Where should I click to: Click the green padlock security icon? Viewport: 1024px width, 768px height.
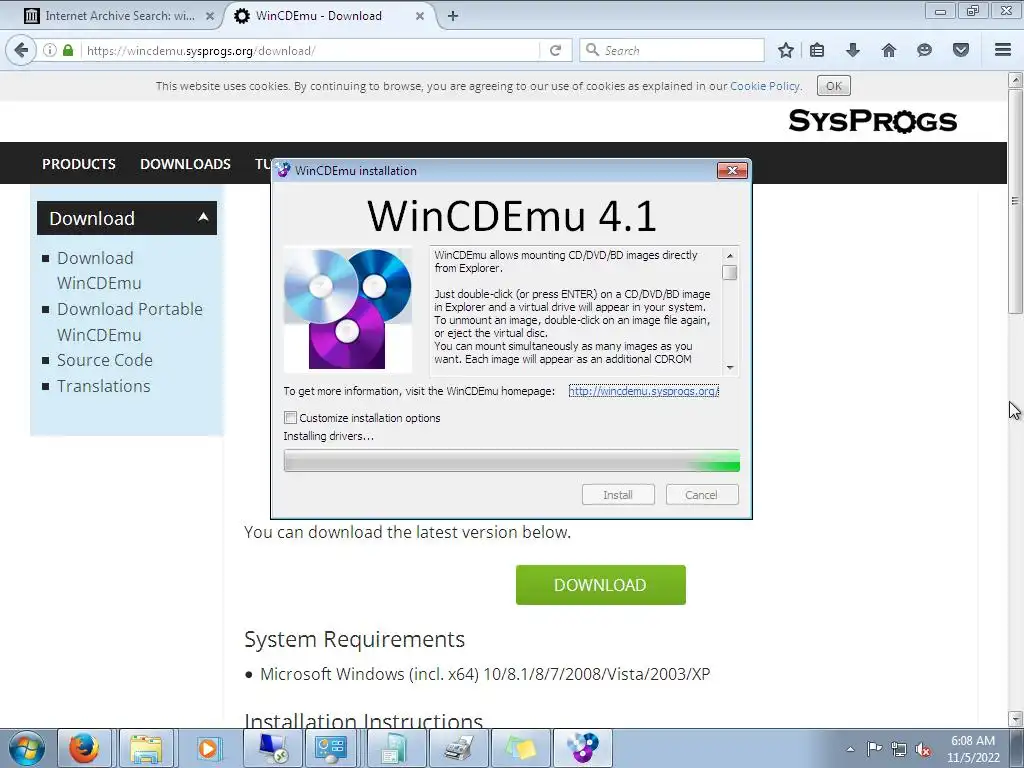click(68, 50)
